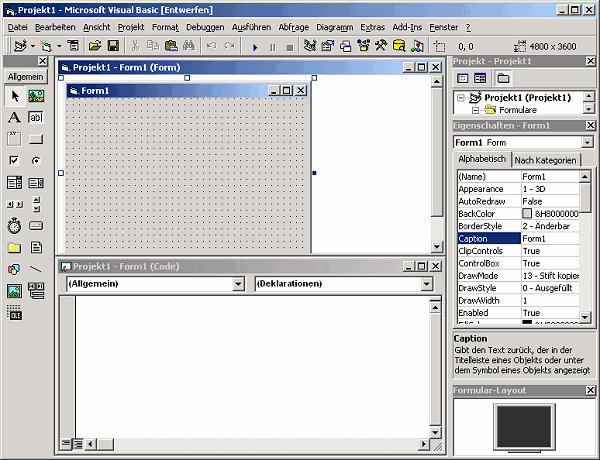Open the Add Standard EXE Project dropdown arrow

click(x=33, y=46)
